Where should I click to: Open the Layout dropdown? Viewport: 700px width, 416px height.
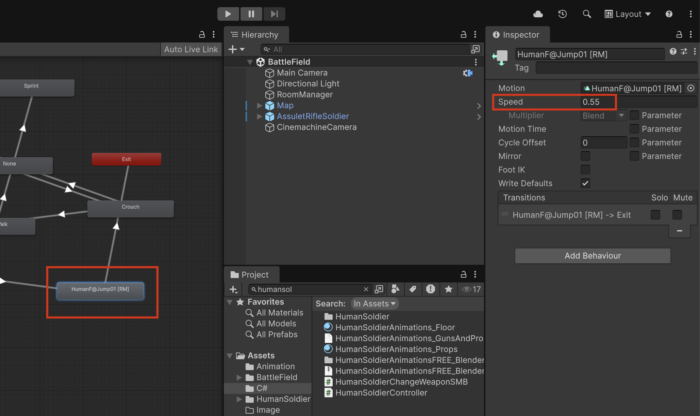(x=635, y=14)
